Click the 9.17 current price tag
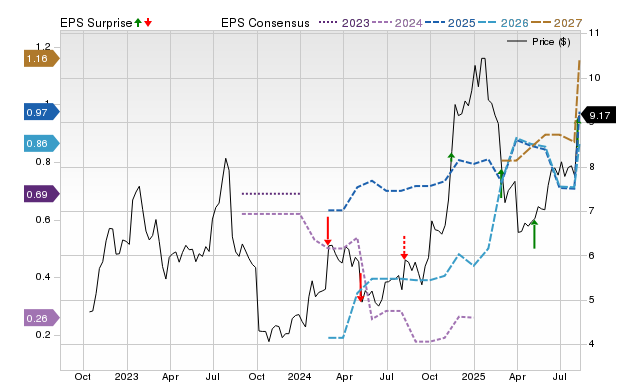640x382 pixels. [598, 115]
